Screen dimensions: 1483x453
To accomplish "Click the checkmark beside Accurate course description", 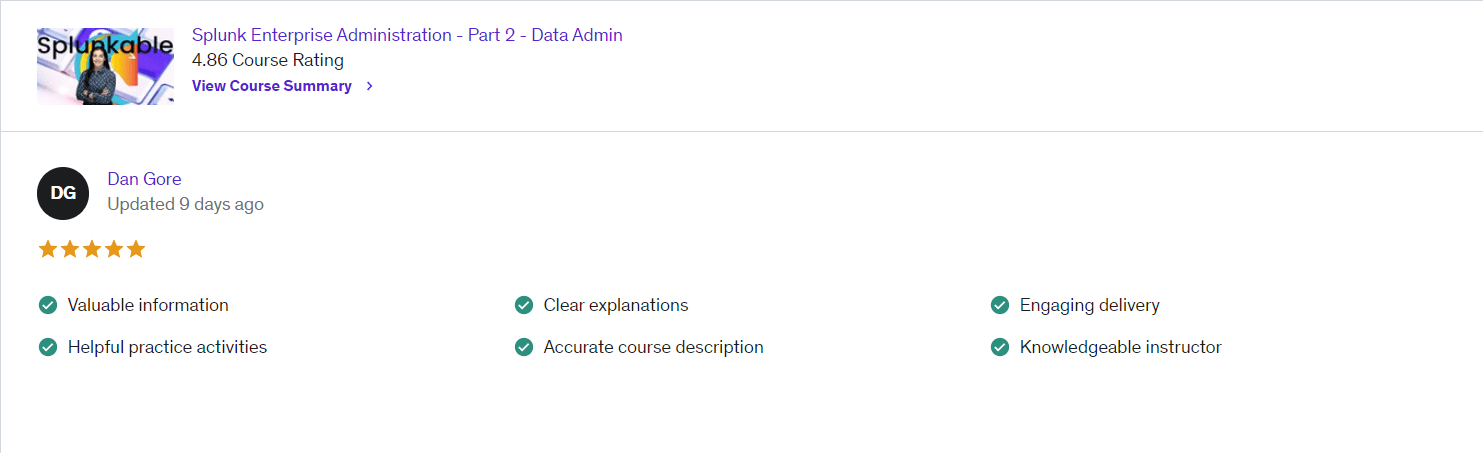I will click(523, 347).
